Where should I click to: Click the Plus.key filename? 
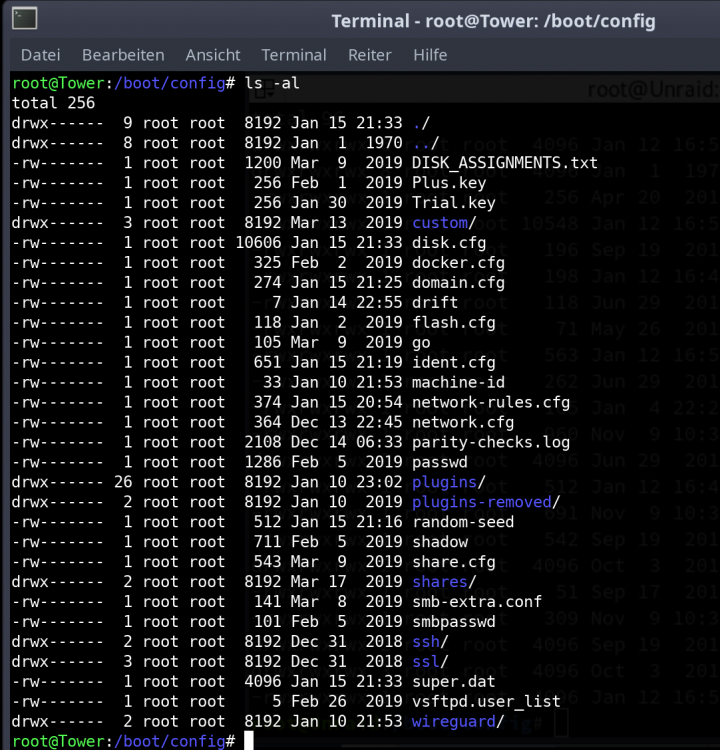click(449, 183)
